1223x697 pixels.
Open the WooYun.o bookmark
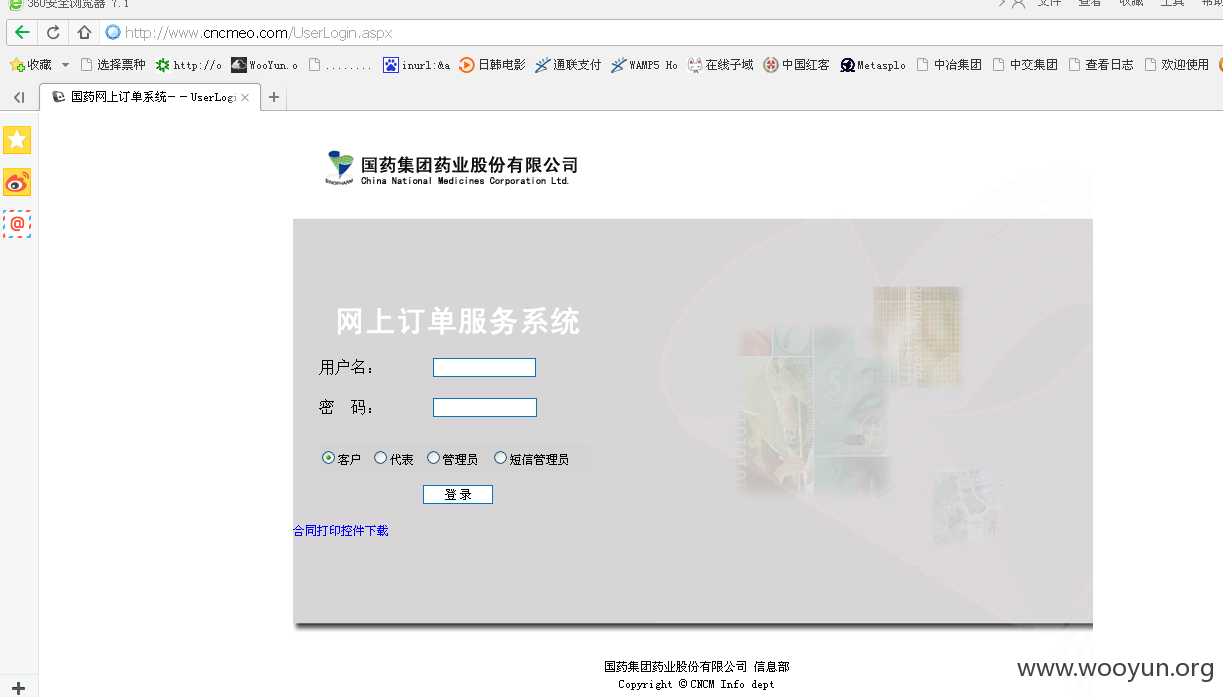click(264, 65)
